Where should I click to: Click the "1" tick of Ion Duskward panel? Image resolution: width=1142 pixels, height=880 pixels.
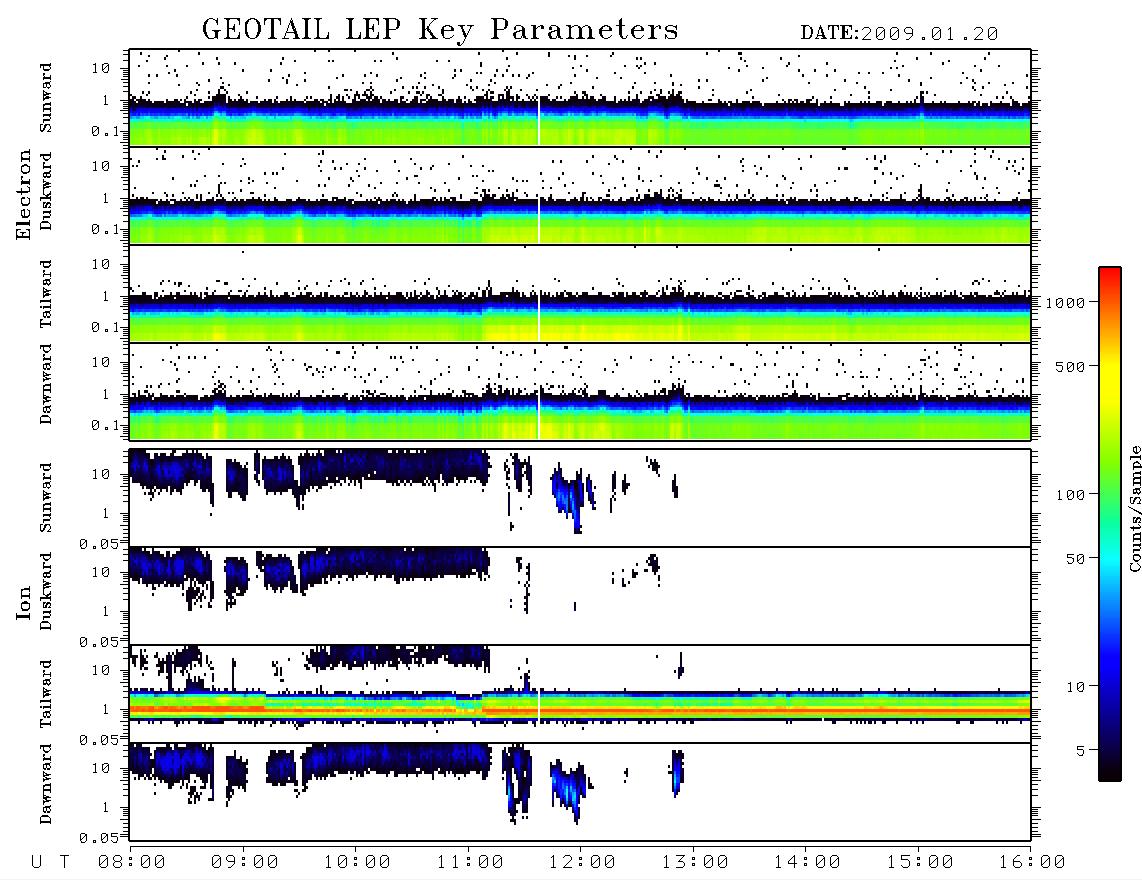point(106,611)
